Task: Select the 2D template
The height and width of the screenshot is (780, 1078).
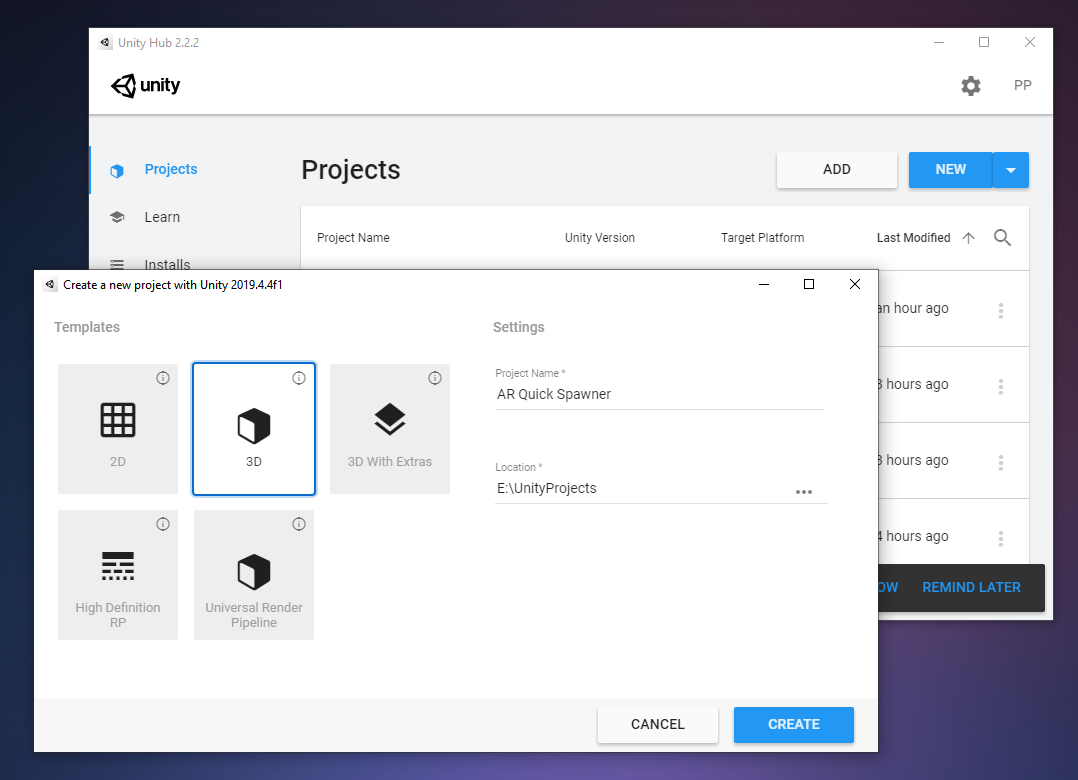Action: 118,429
